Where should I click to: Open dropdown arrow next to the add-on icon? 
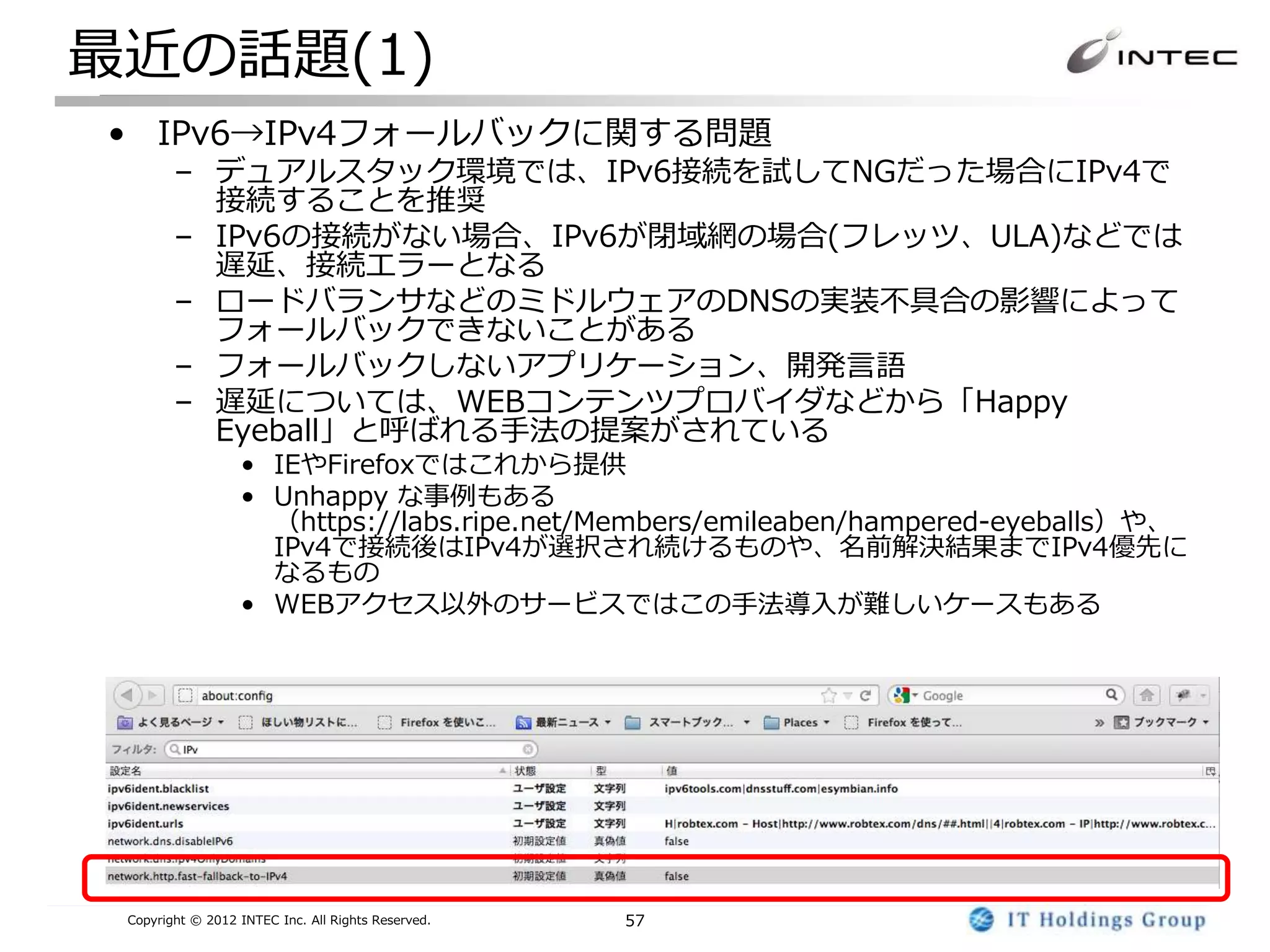click(x=1203, y=696)
